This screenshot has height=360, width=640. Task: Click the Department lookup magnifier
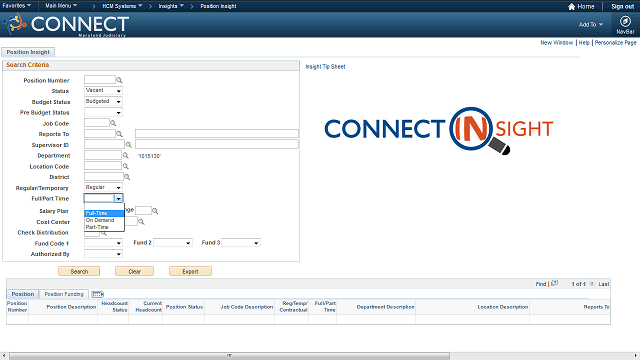(126, 155)
